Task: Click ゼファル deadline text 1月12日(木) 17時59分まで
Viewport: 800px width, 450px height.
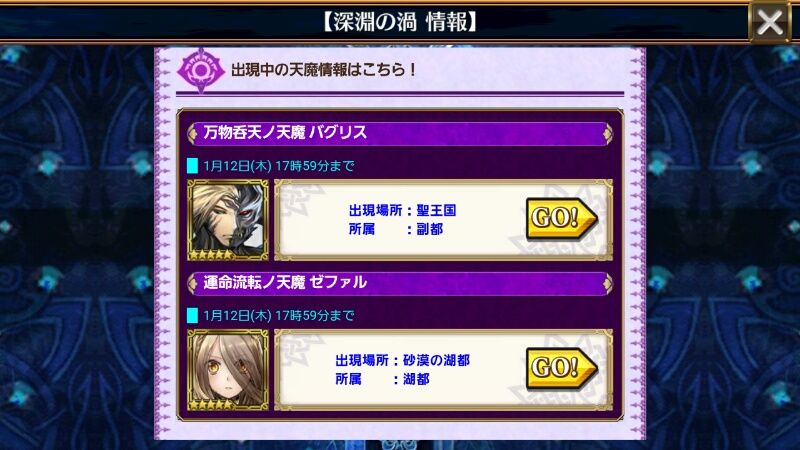Action: [x=279, y=315]
